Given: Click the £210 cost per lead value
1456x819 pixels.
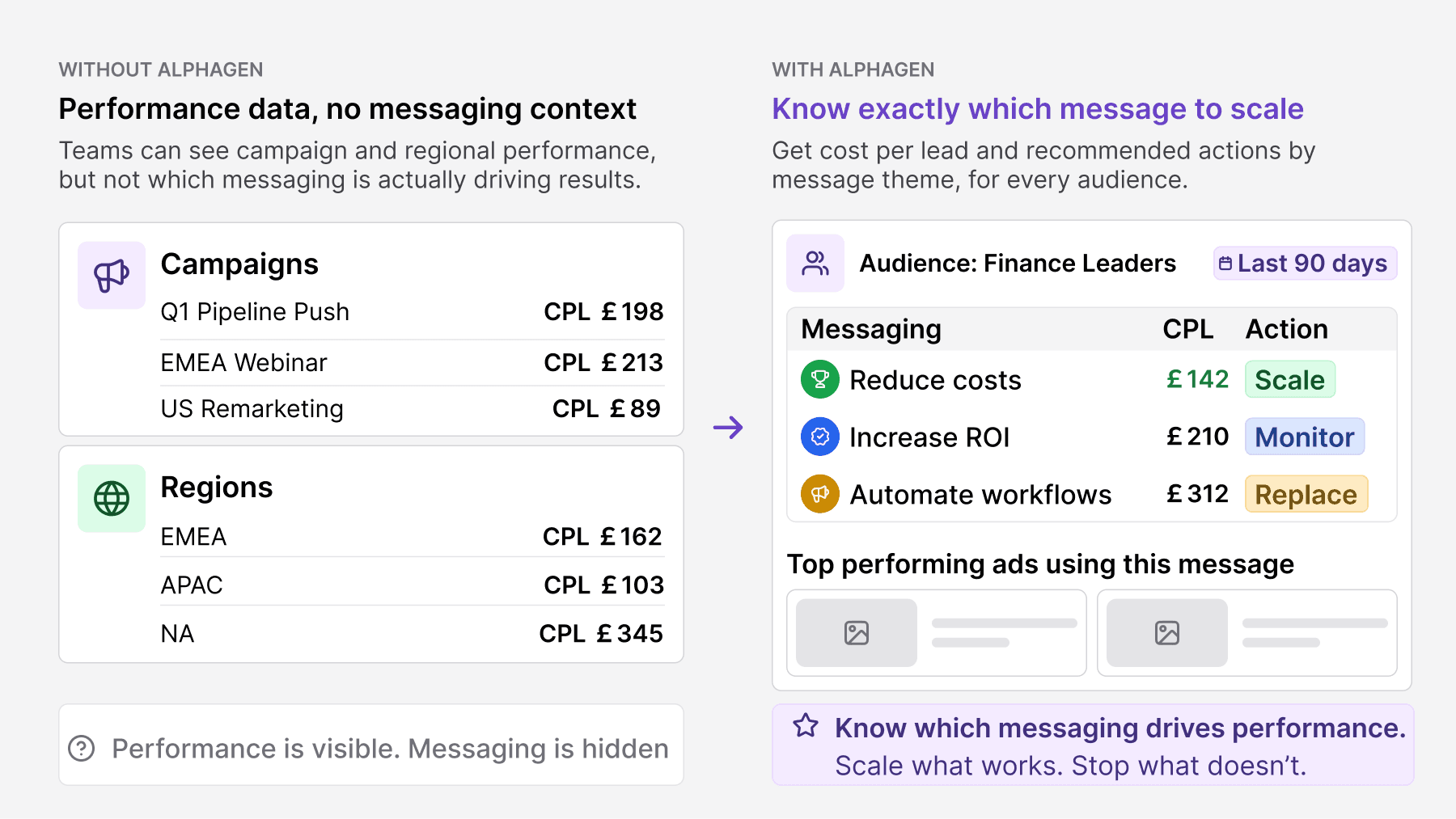Looking at the screenshot, I should 1197,437.
